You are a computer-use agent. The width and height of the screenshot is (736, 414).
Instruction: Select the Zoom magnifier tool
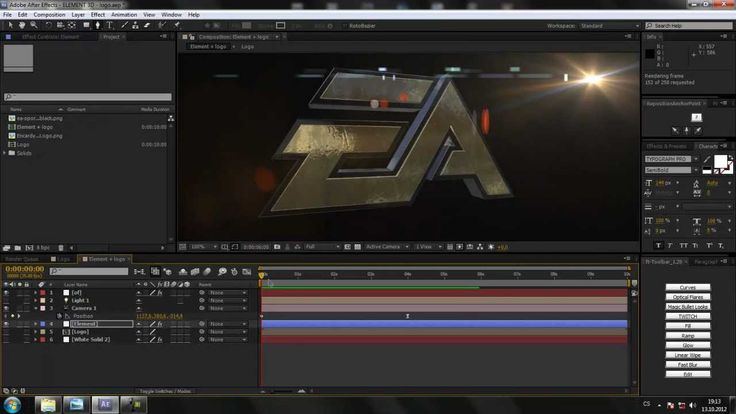[x=34, y=25]
